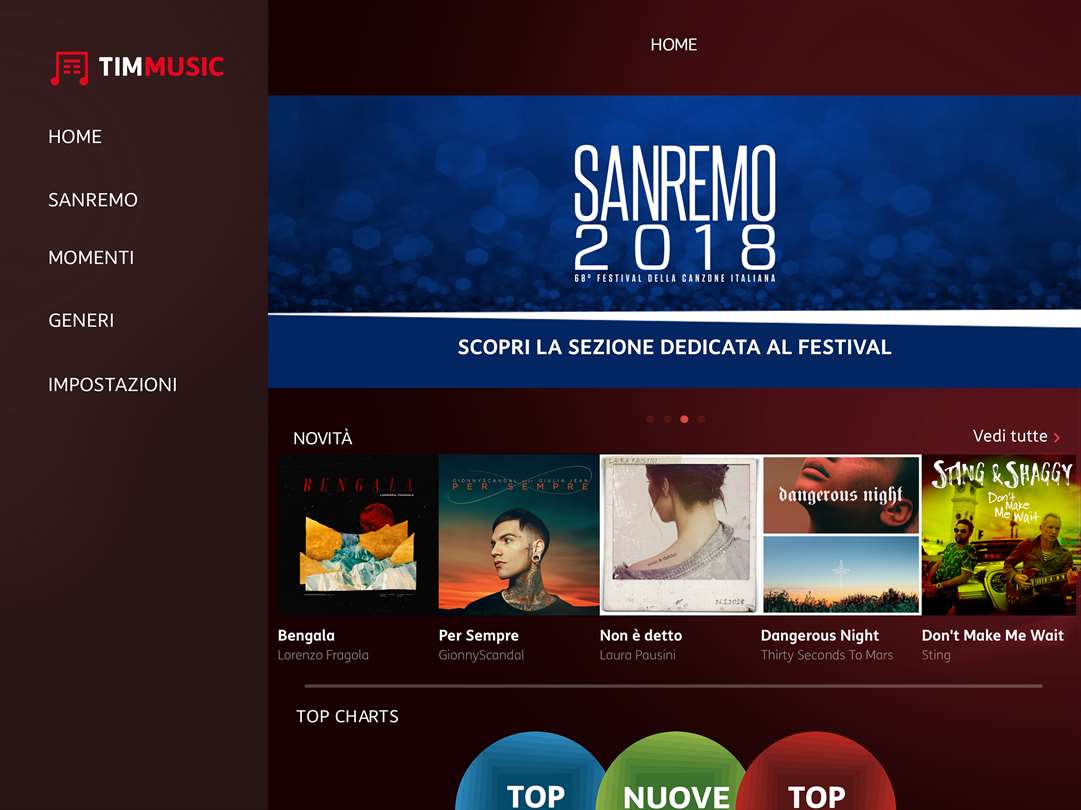Image resolution: width=1081 pixels, height=810 pixels.
Task: Select the first carousel page dot
Action: 650,419
